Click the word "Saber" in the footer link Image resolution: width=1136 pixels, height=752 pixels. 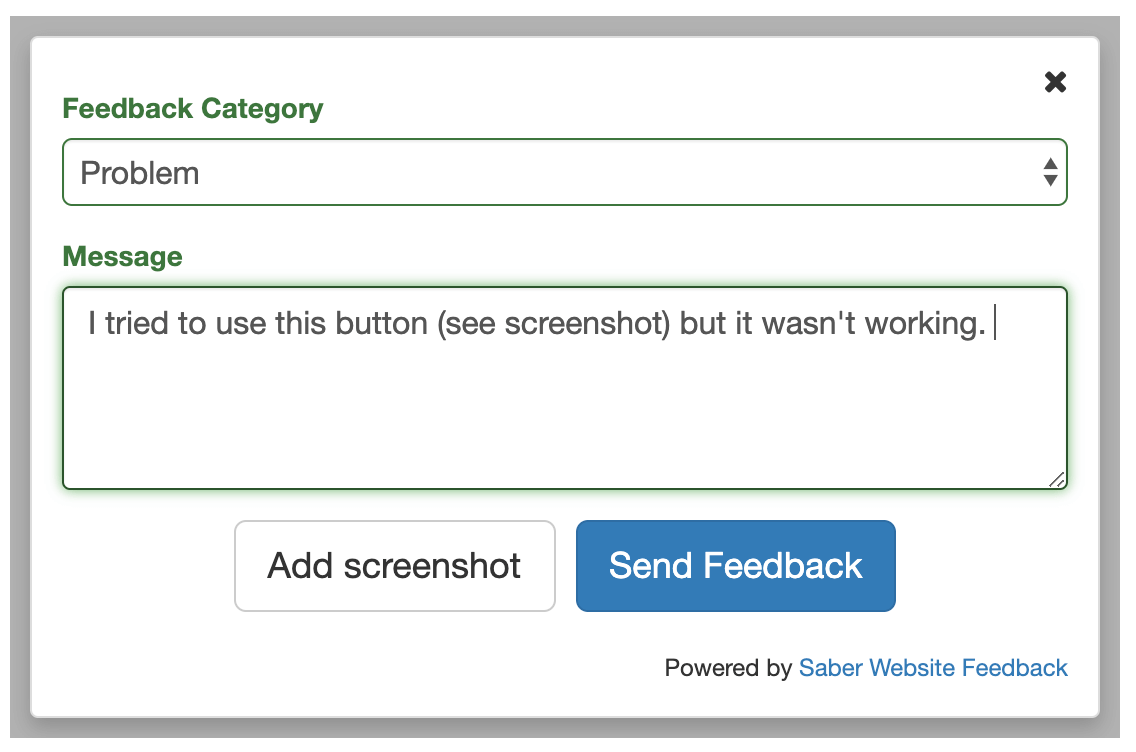[830, 668]
